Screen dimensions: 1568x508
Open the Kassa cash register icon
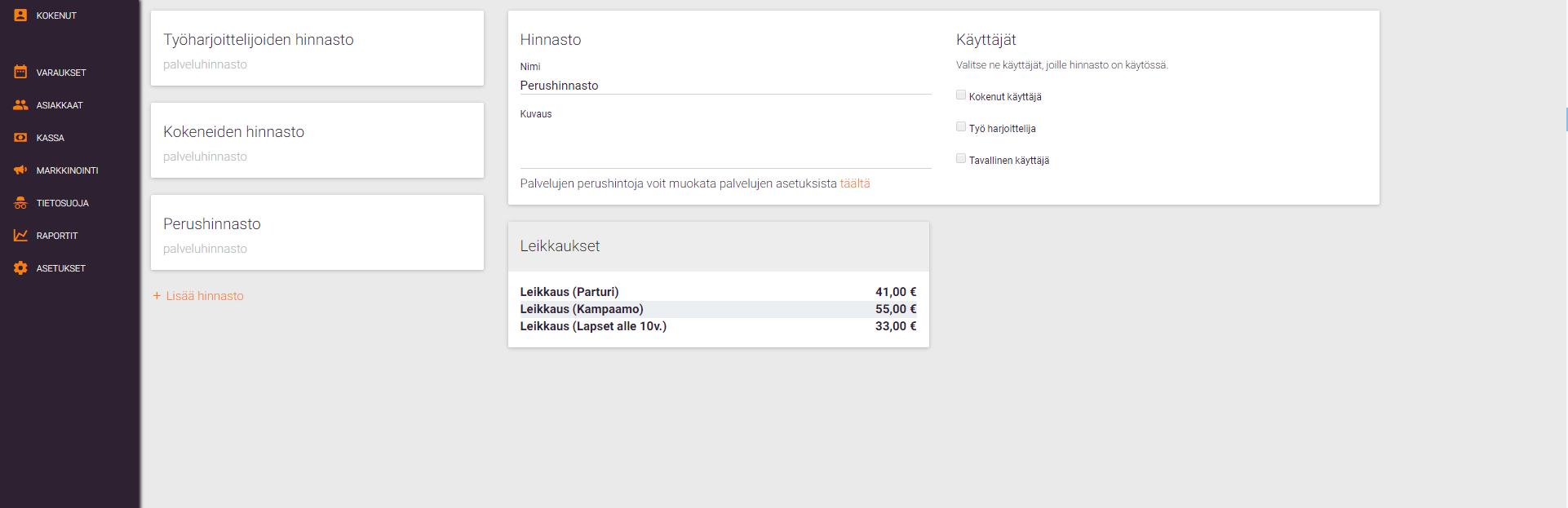click(20, 138)
